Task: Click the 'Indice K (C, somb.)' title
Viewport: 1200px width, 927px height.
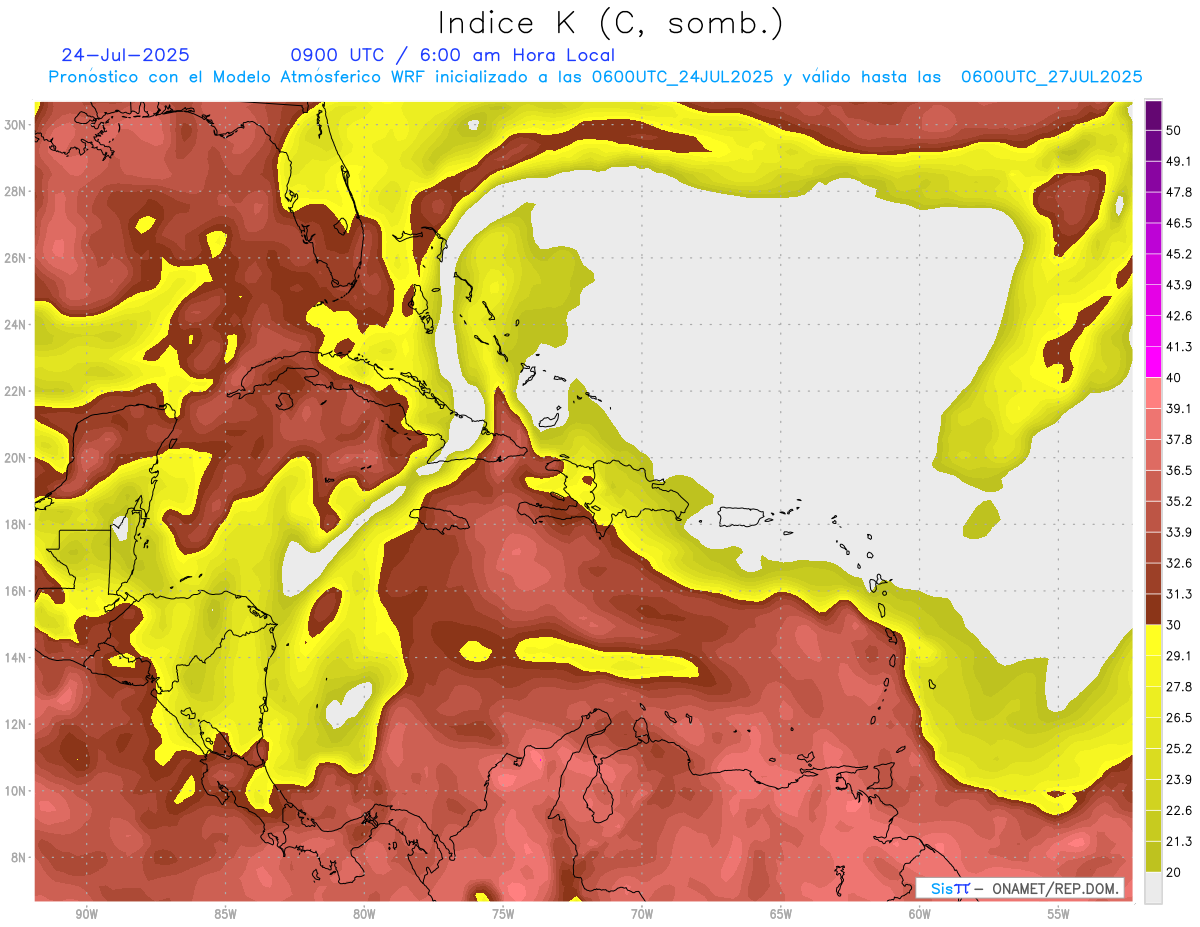Action: (611, 23)
